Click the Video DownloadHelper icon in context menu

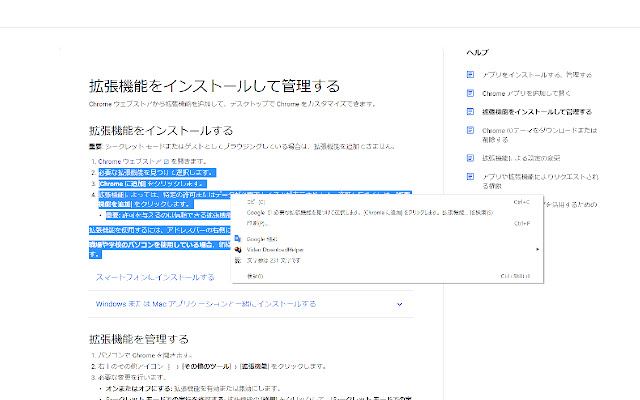point(238,249)
